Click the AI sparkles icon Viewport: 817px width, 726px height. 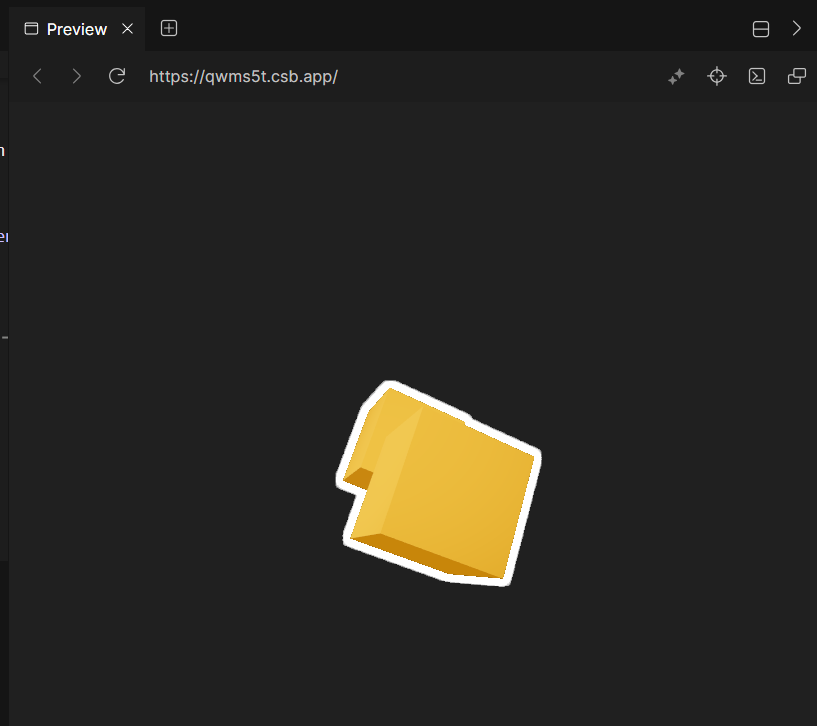[x=676, y=76]
